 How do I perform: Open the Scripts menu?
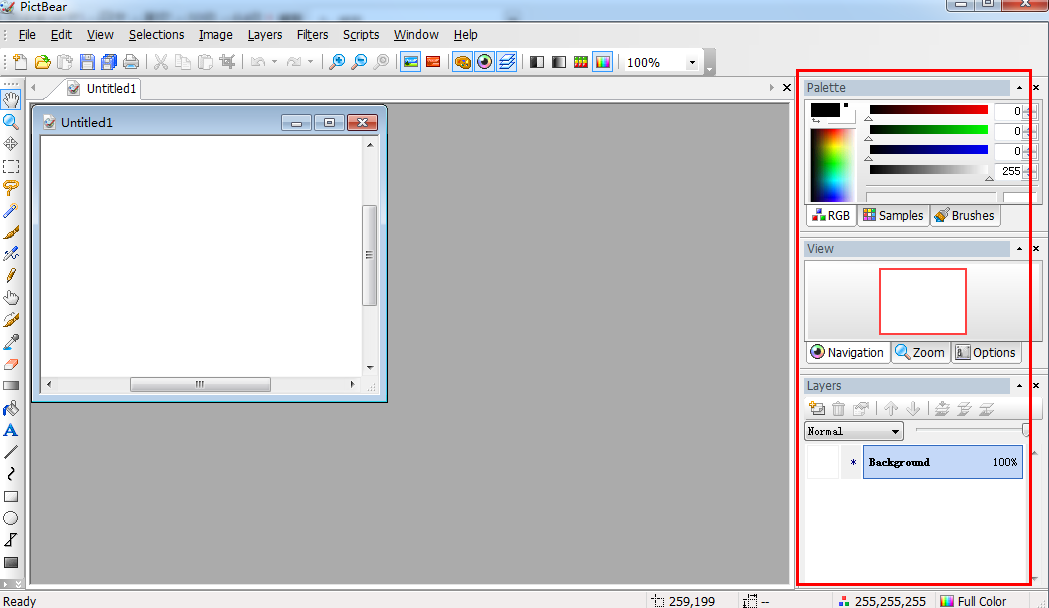pos(361,35)
